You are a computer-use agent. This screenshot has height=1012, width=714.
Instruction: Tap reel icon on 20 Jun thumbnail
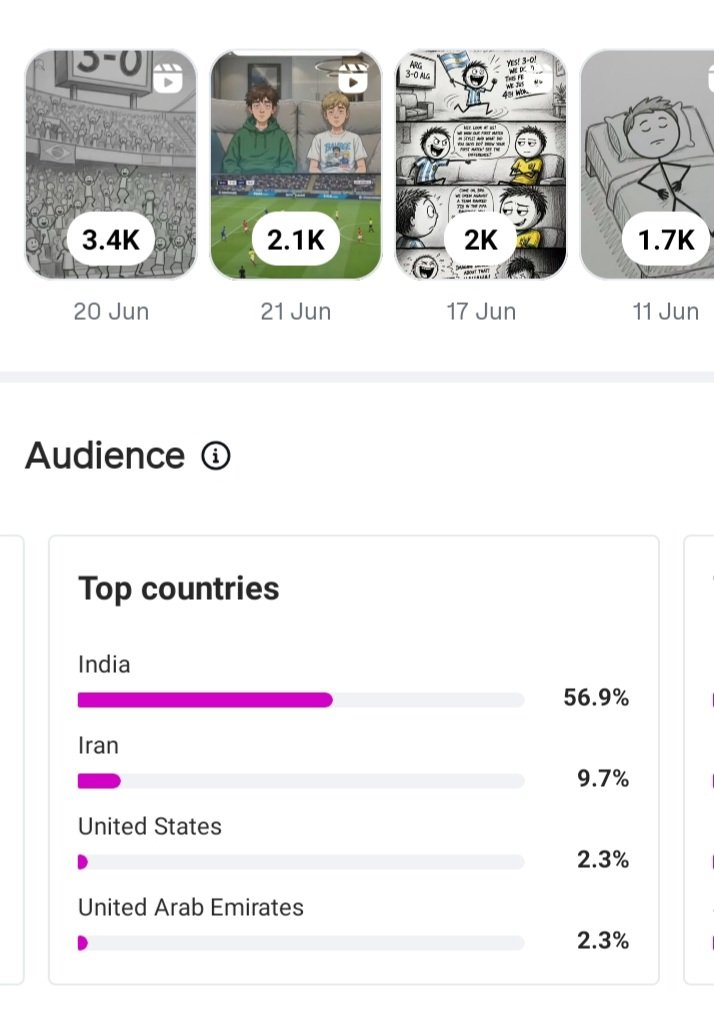168,78
